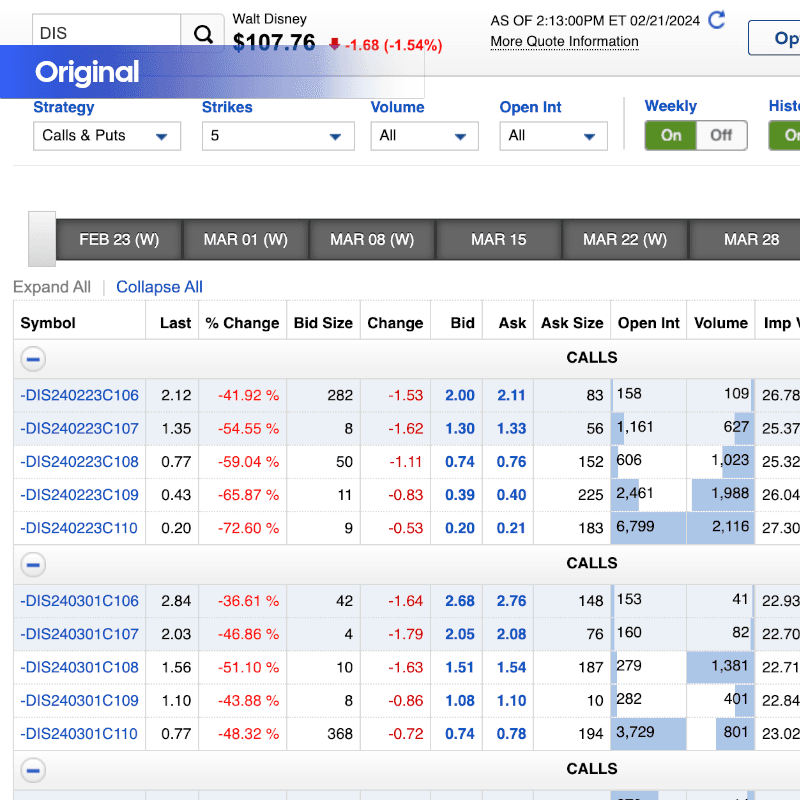Click the $107.76 Walt Disney price
Image resolution: width=800 pixels, height=800 pixels.
tap(274, 43)
